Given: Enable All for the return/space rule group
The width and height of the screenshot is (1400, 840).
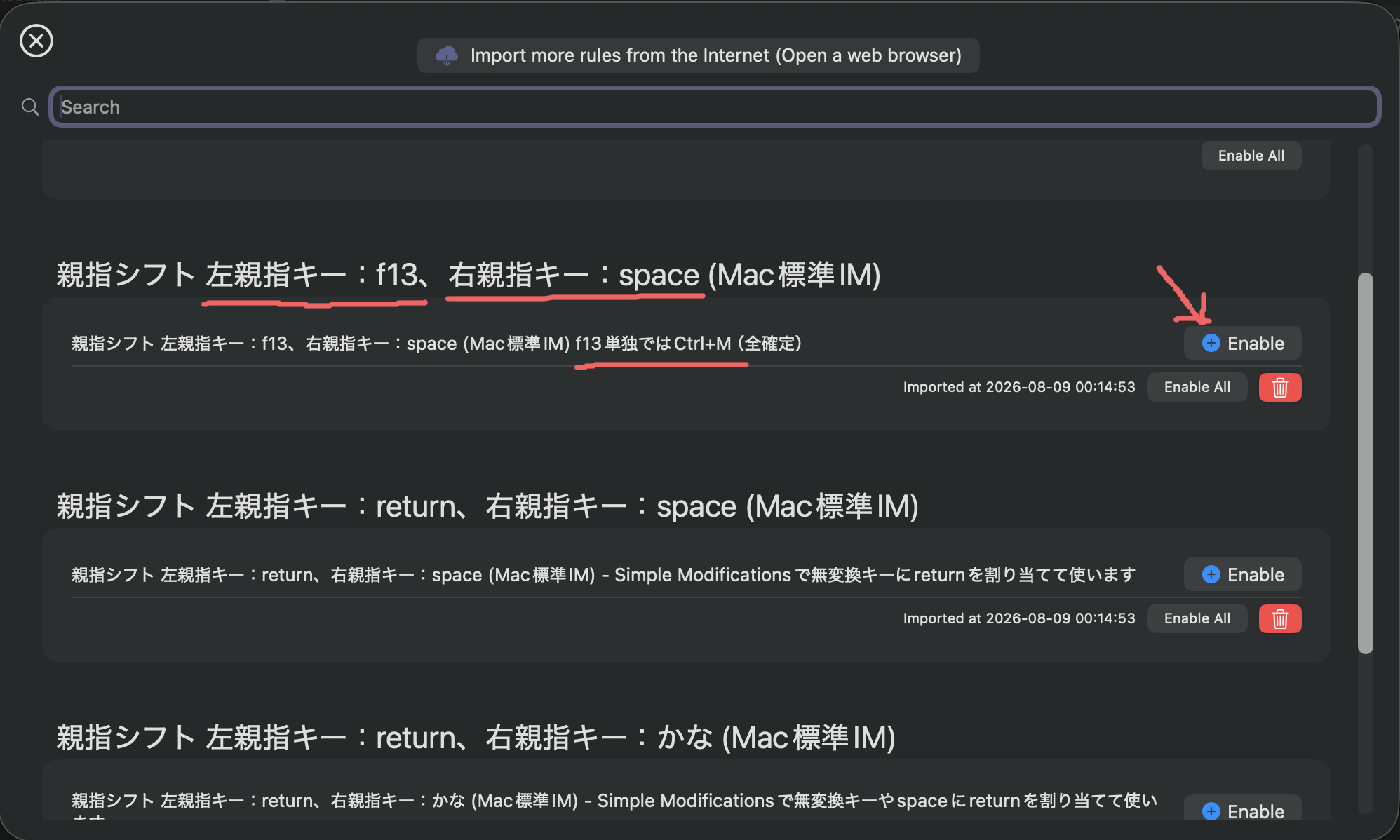Looking at the screenshot, I should click(1197, 619).
